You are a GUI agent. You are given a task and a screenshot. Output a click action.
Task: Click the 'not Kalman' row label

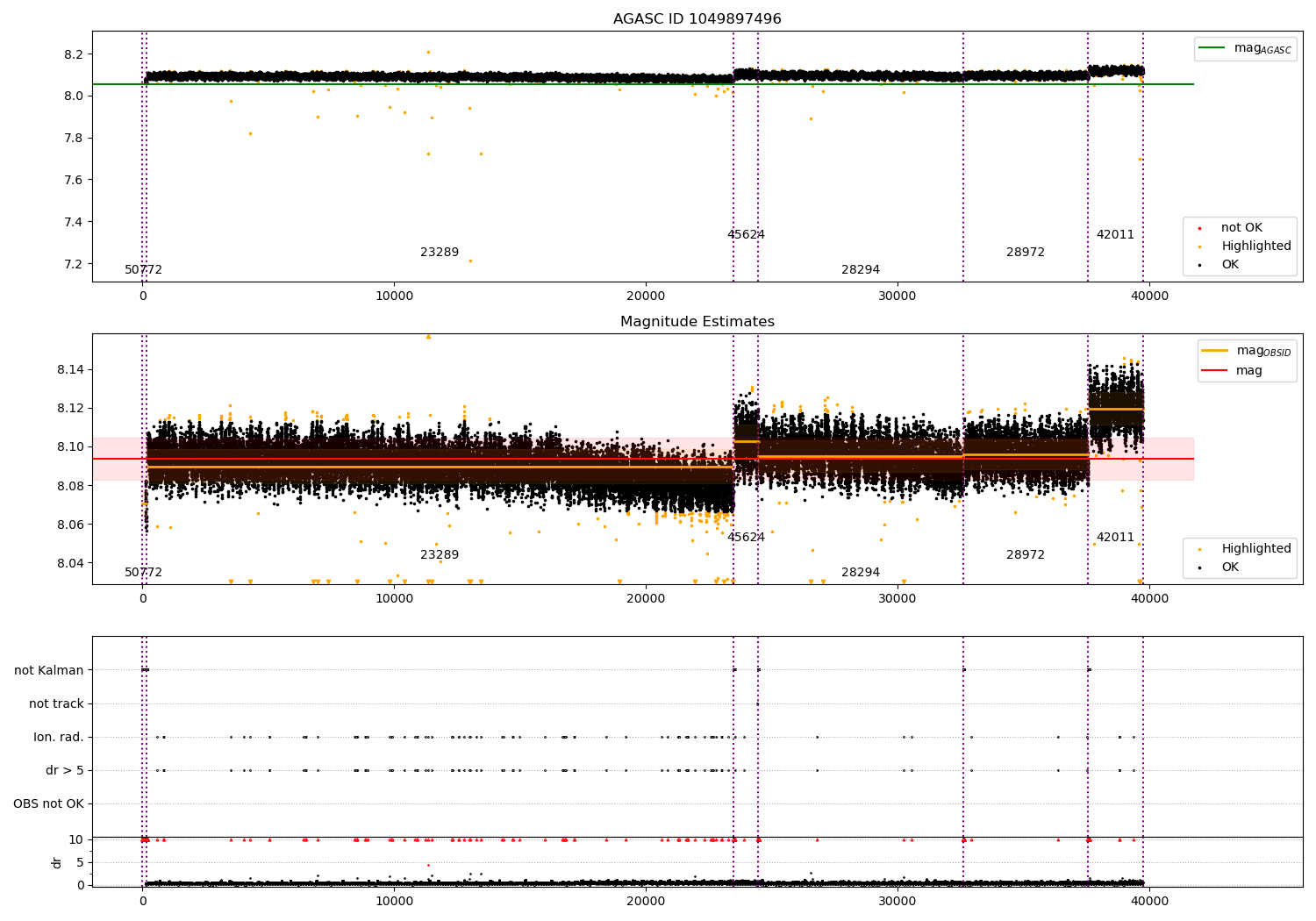point(49,671)
